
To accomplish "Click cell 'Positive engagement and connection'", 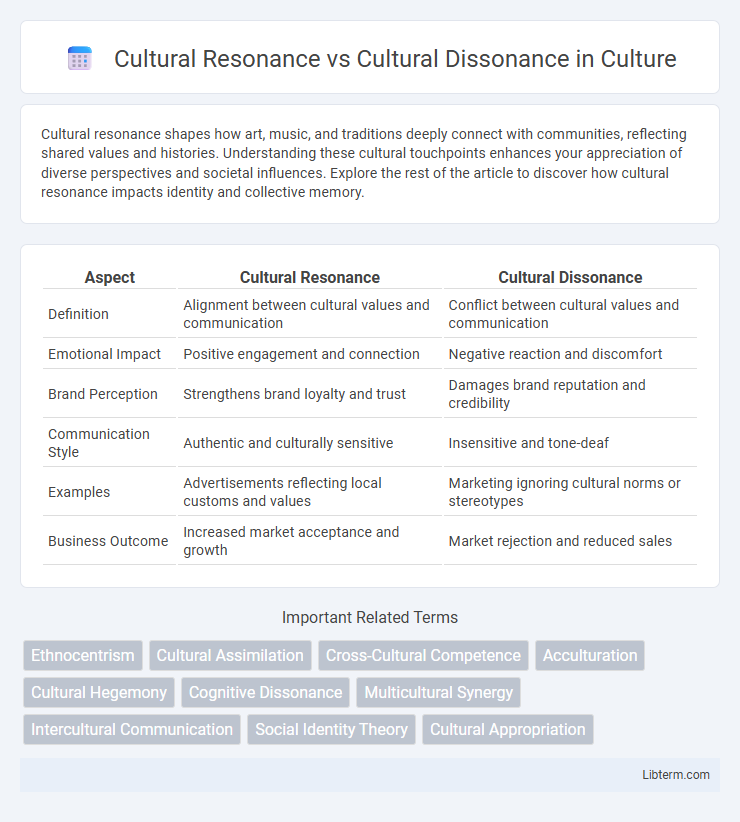I will [x=310, y=354].
